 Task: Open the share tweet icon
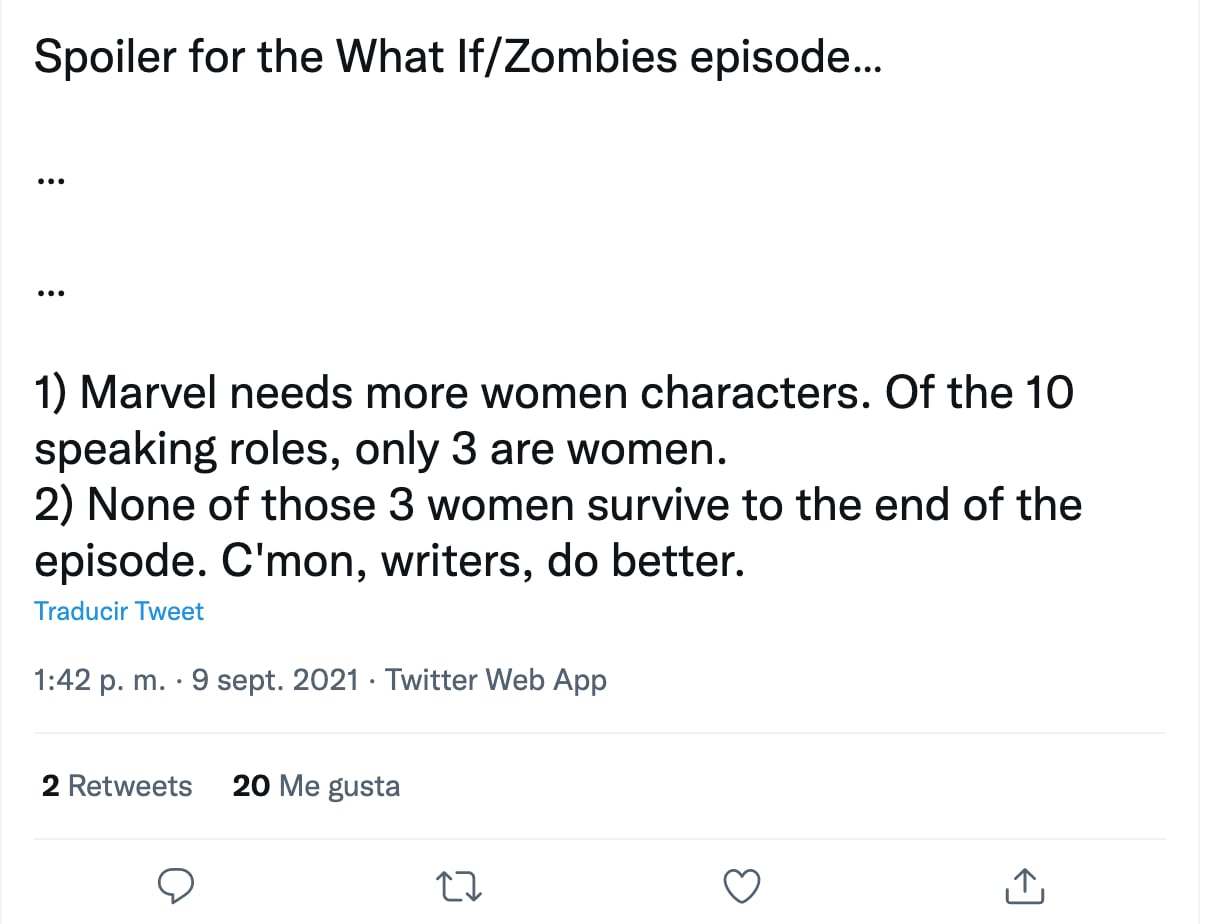point(1023,885)
